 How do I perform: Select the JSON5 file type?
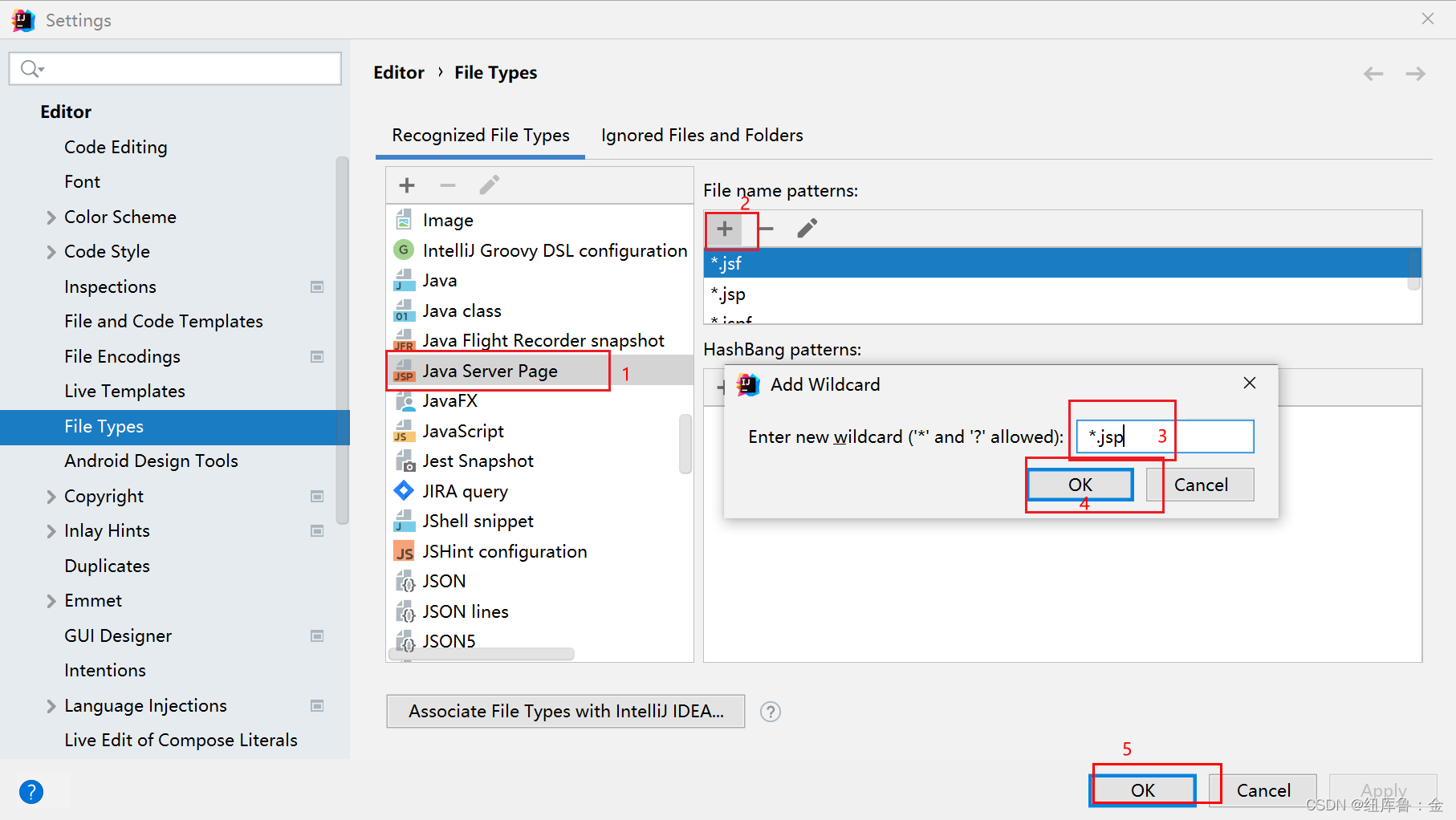click(540, 640)
